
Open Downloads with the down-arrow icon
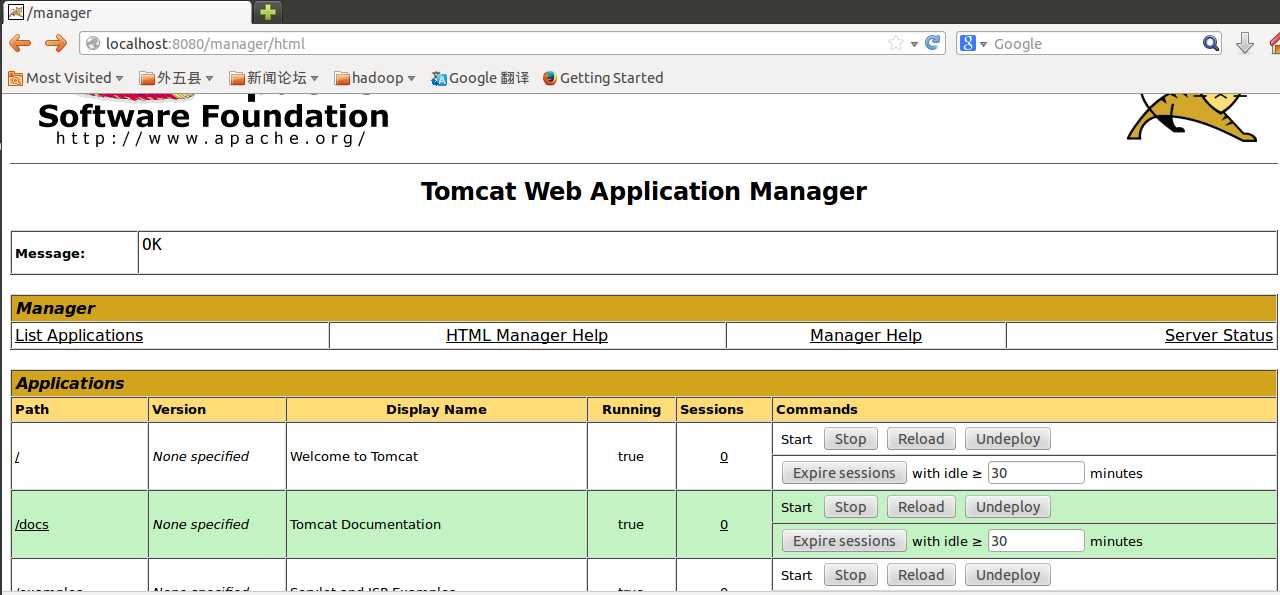pyautogui.click(x=1245, y=43)
